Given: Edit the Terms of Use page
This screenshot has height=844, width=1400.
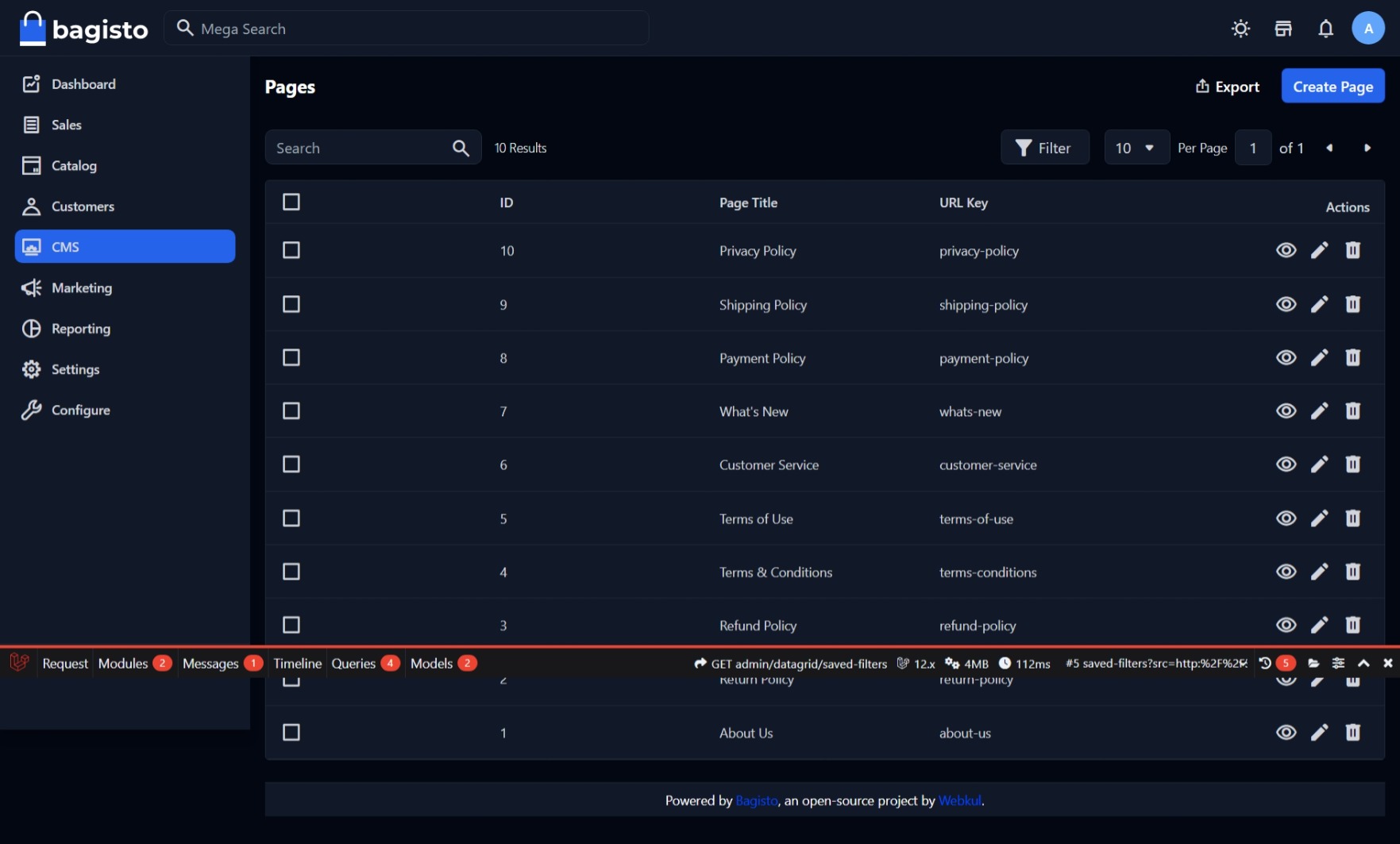Looking at the screenshot, I should coord(1319,518).
